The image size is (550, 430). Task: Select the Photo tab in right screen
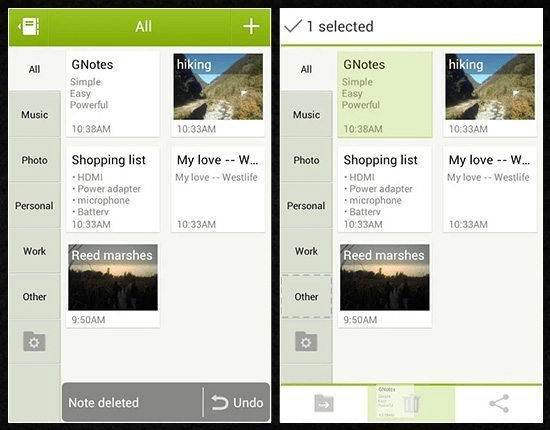(306, 160)
